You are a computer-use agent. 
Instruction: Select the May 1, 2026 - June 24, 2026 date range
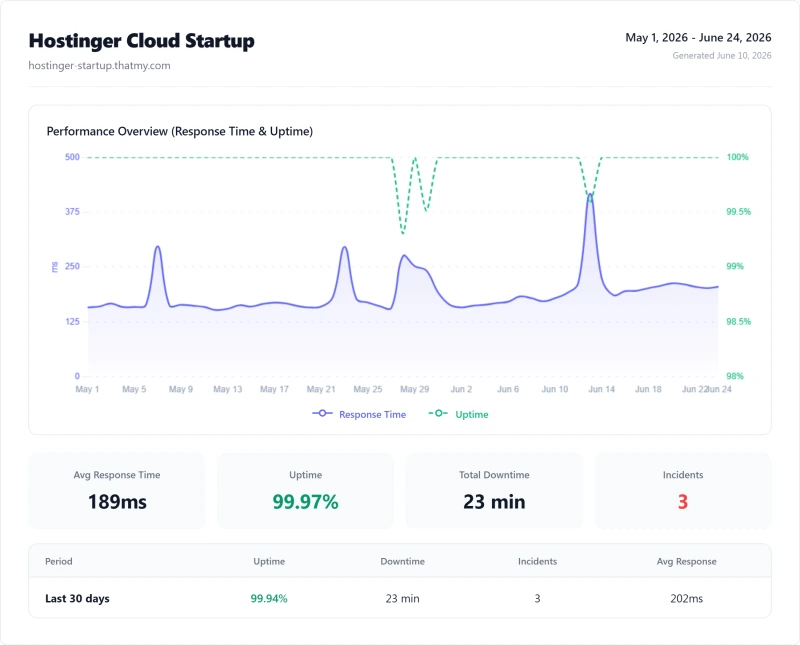698,37
